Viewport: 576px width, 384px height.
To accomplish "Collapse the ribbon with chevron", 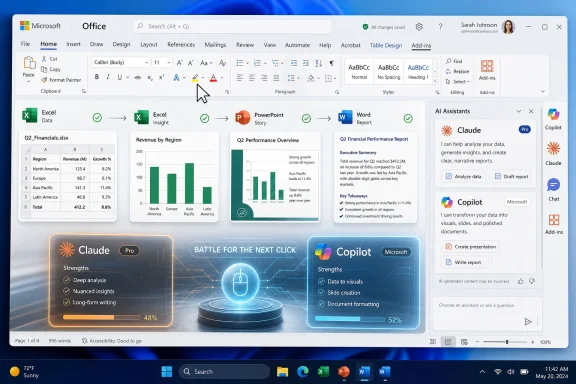I will [x=543, y=91].
